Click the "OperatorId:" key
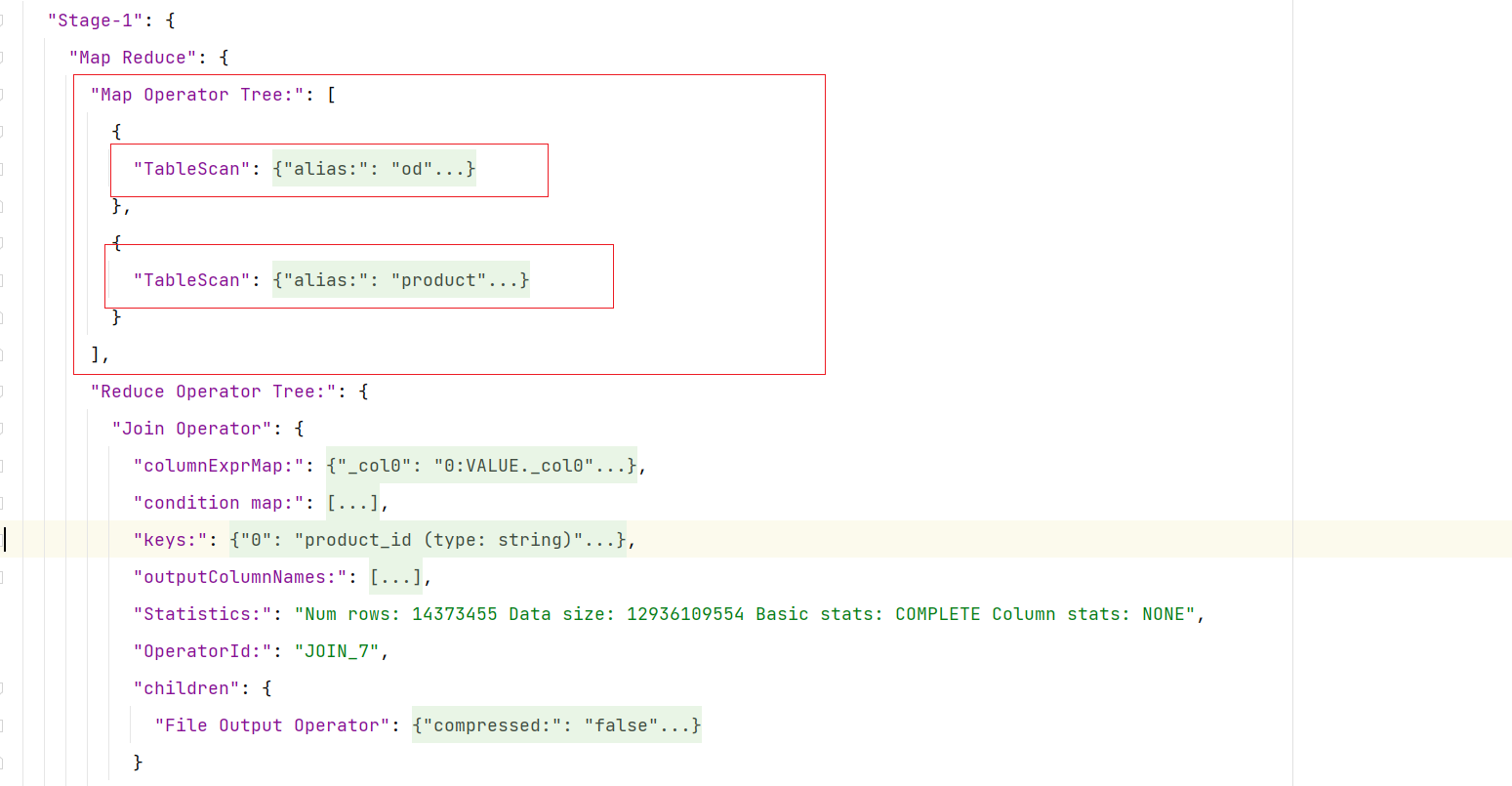Viewport: 1512px width, 786px height. (x=203, y=651)
